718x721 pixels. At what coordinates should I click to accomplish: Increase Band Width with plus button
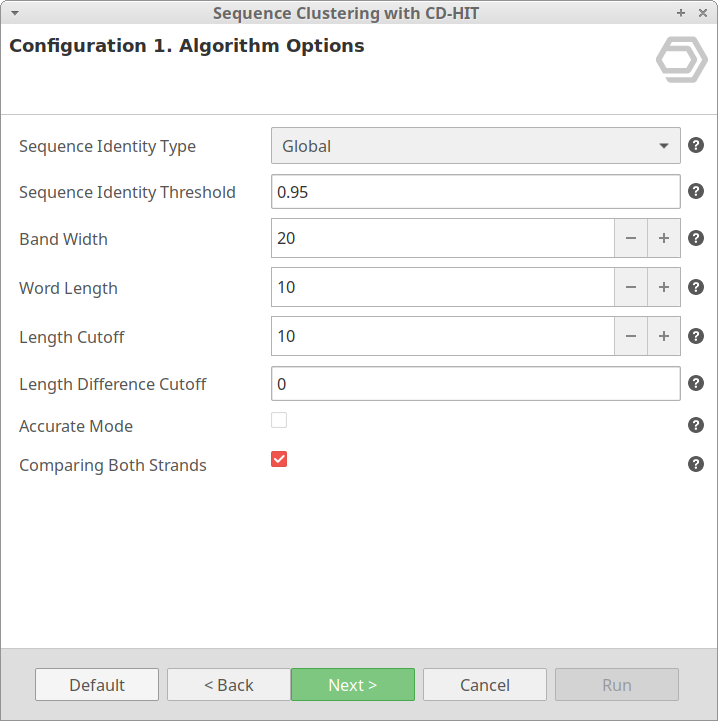663,239
